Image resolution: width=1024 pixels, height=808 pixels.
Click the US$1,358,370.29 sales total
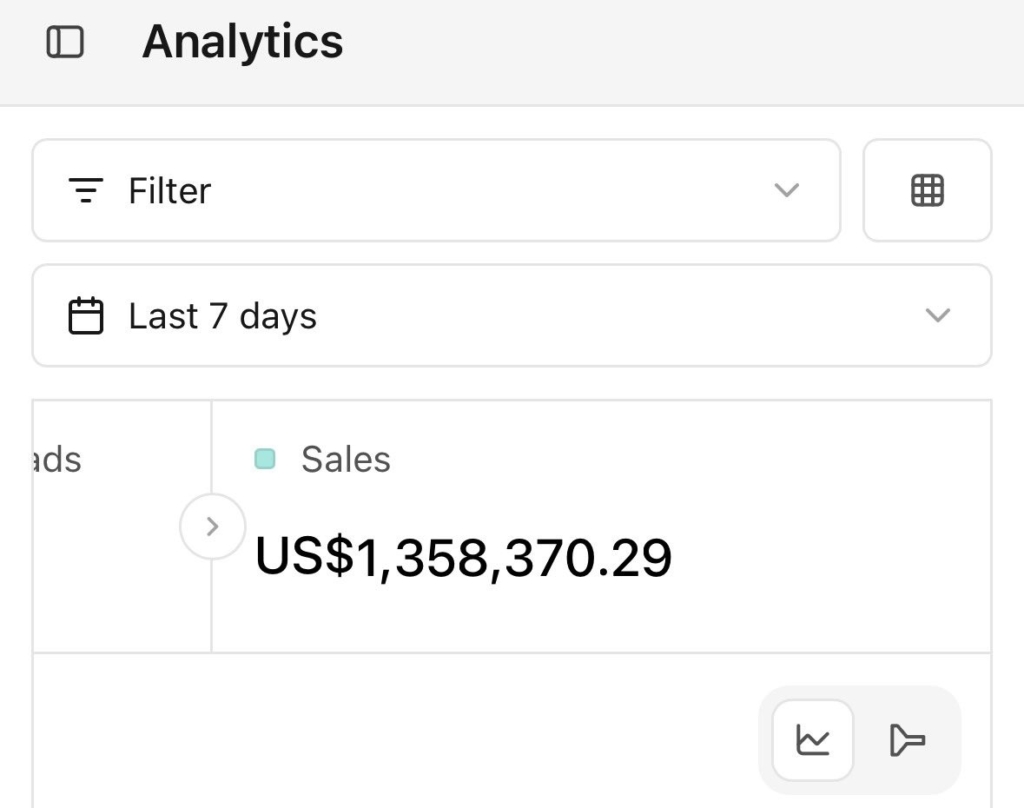point(463,557)
